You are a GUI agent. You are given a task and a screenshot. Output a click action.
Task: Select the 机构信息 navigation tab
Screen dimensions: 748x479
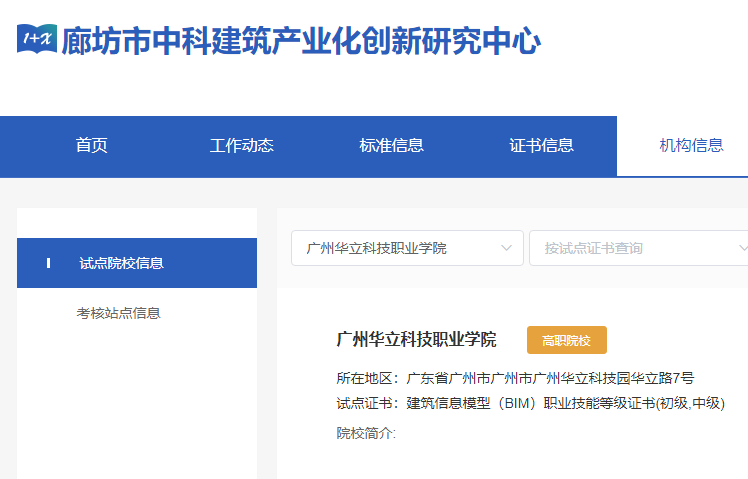click(690, 146)
